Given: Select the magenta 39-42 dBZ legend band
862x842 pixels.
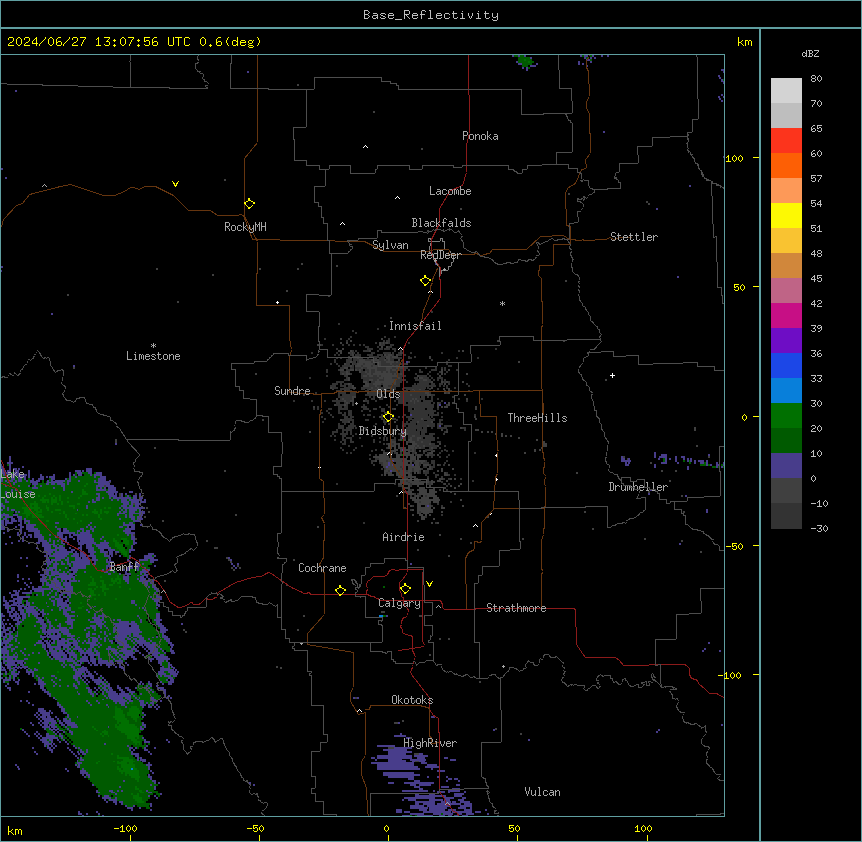Looking at the screenshot, I should 786,315.
